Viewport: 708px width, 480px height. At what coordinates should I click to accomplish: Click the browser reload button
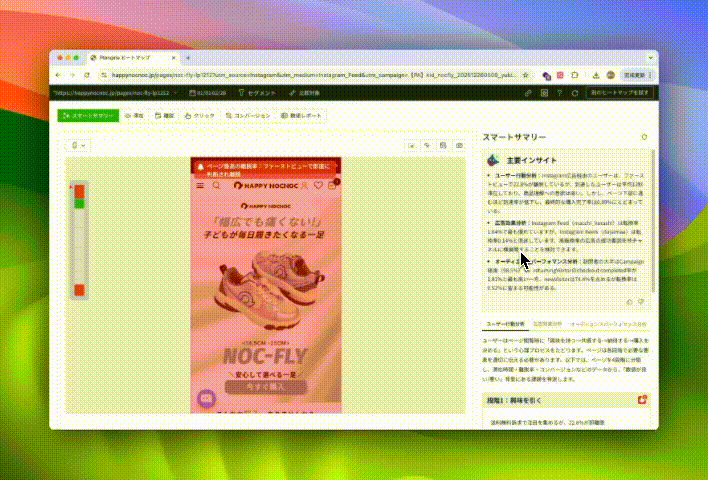[86, 74]
